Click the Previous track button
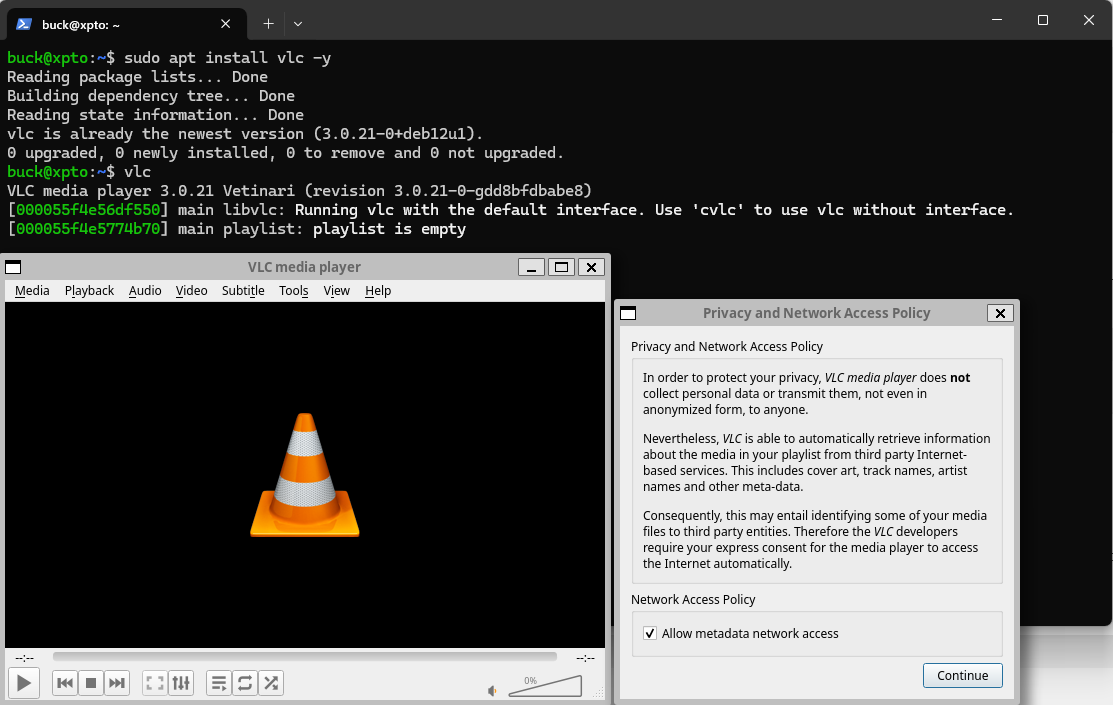This screenshot has width=1113, height=705. pos(65,683)
